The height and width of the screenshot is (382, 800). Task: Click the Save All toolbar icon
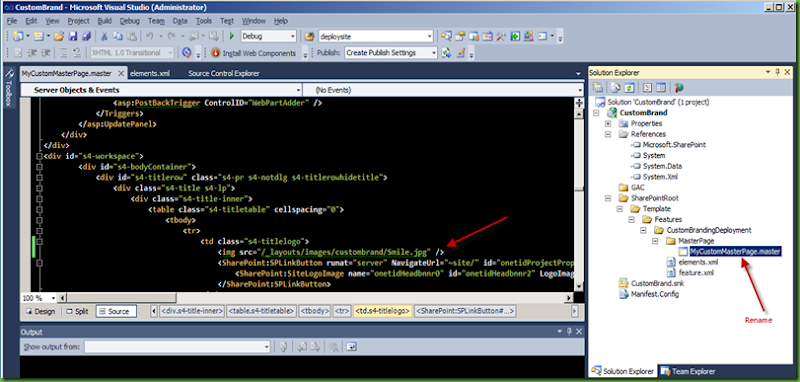pyautogui.click(x=87, y=36)
